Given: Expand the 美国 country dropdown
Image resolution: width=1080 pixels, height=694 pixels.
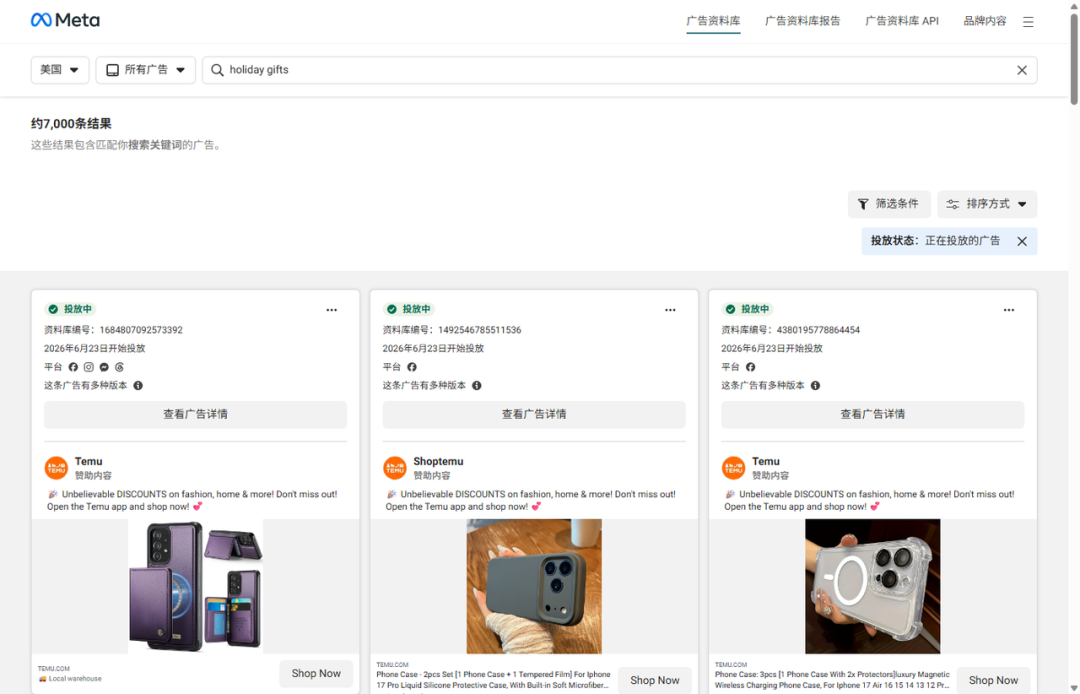Looking at the screenshot, I should pyautogui.click(x=60, y=70).
